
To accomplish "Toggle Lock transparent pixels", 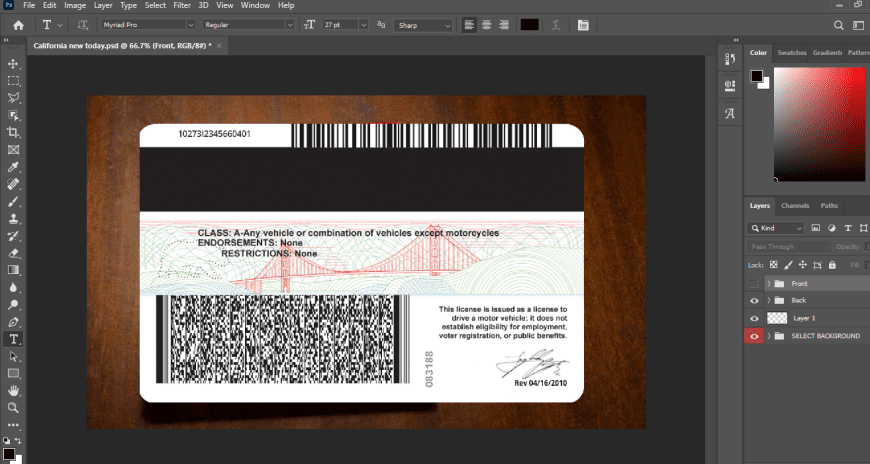I will coord(773,265).
